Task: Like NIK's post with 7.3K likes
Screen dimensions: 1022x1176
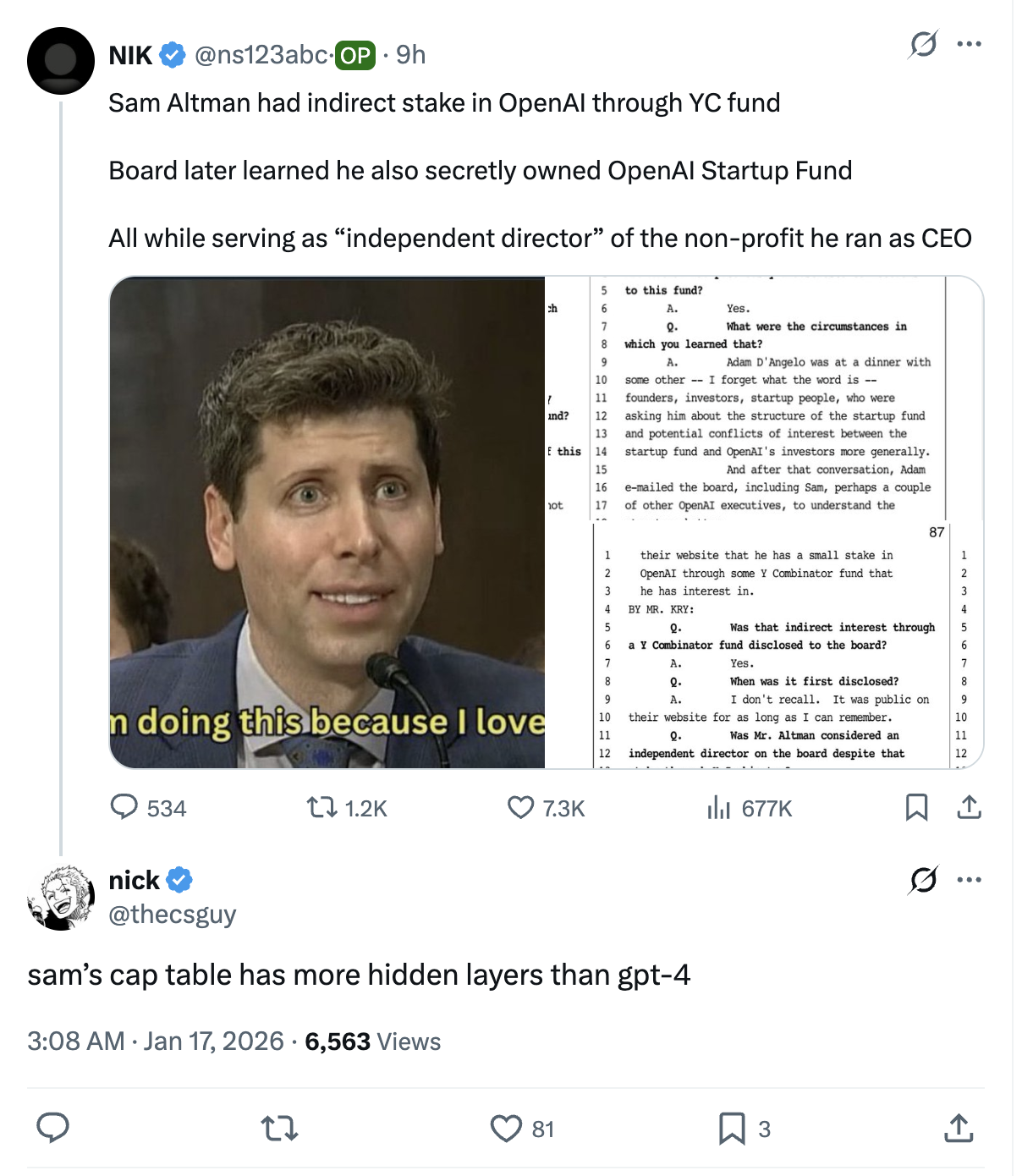Action: [520, 807]
